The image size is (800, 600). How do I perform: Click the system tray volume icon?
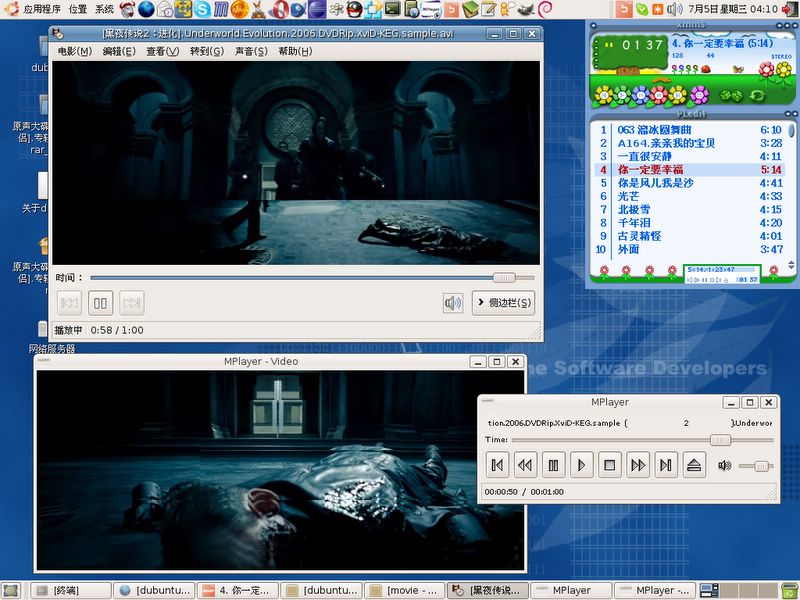[x=674, y=9]
